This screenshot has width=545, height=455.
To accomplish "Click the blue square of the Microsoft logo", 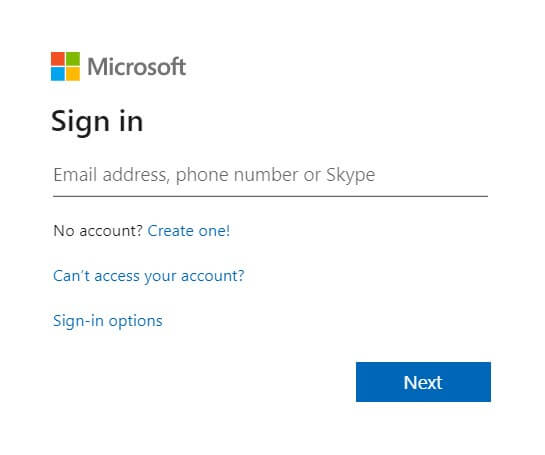I will click(x=58, y=74).
